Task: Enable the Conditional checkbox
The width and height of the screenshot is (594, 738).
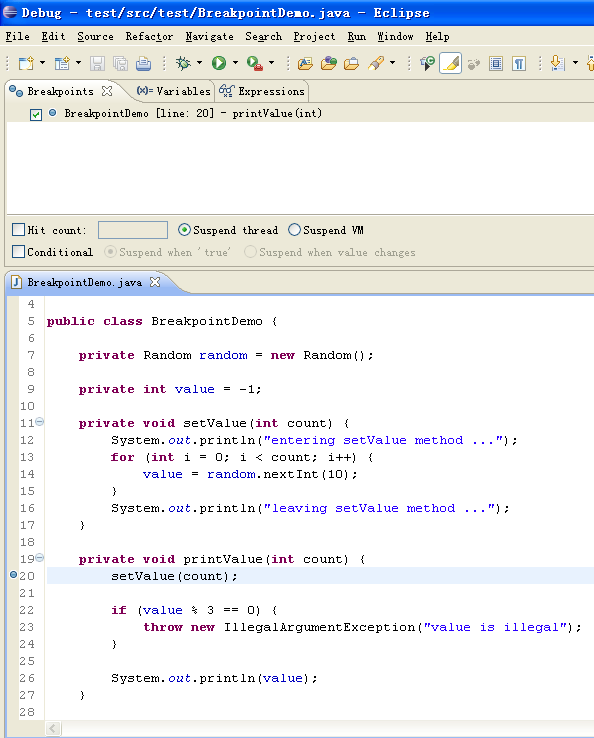Action: click(18, 252)
